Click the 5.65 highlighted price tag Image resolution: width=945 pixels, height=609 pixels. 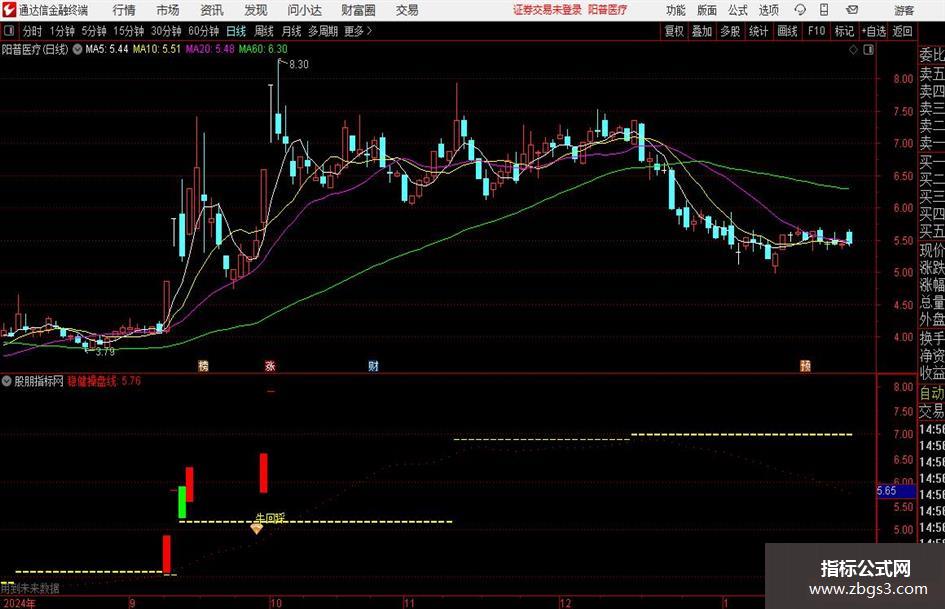point(896,491)
